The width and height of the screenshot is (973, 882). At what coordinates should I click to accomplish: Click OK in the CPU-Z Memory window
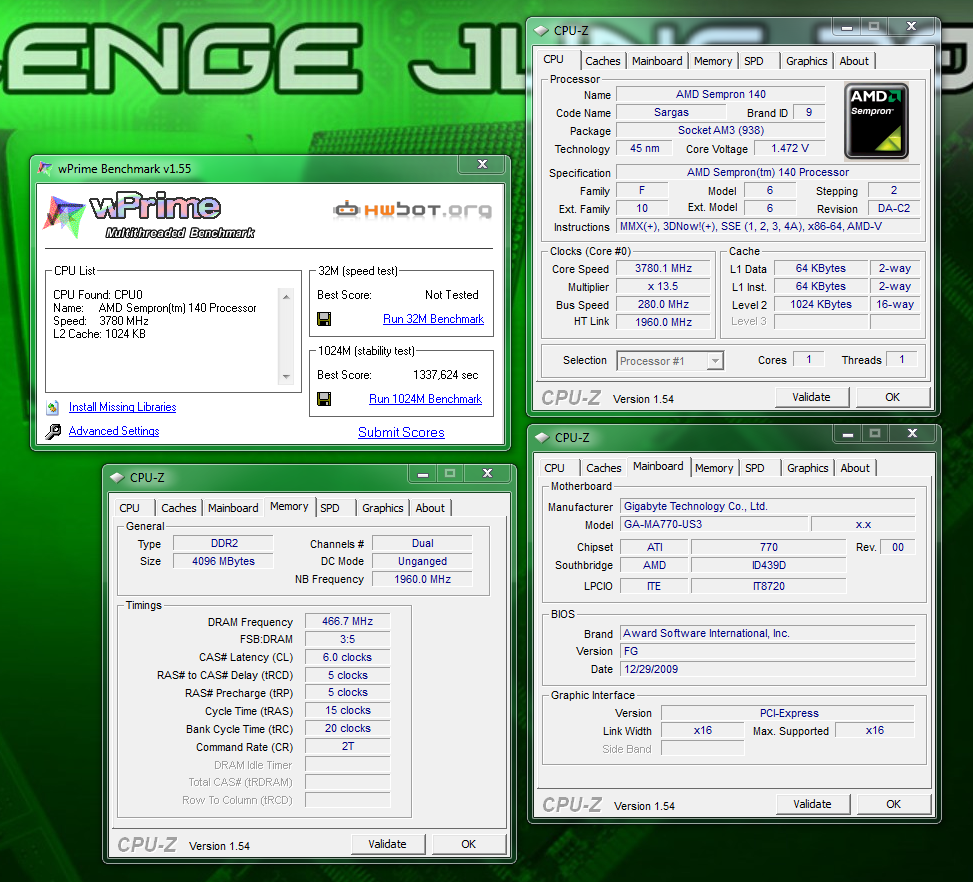tap(469, 844)
